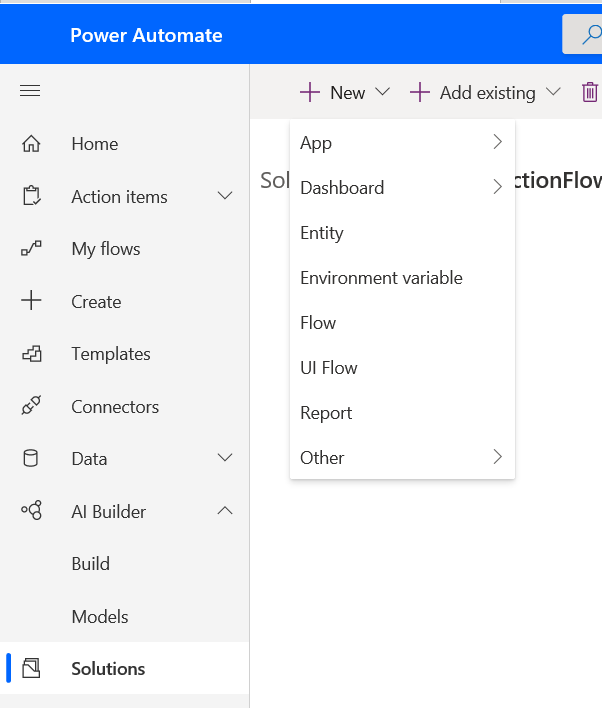602x708 pixels.
Task: Click the trash delete icon in the toolbar
Action: 590,92
